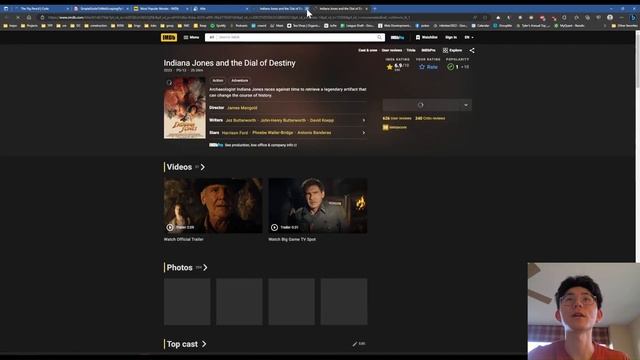Open the browser profile avatar
Viewport: 640px width, 360px height.
click(x=610, y=18)
